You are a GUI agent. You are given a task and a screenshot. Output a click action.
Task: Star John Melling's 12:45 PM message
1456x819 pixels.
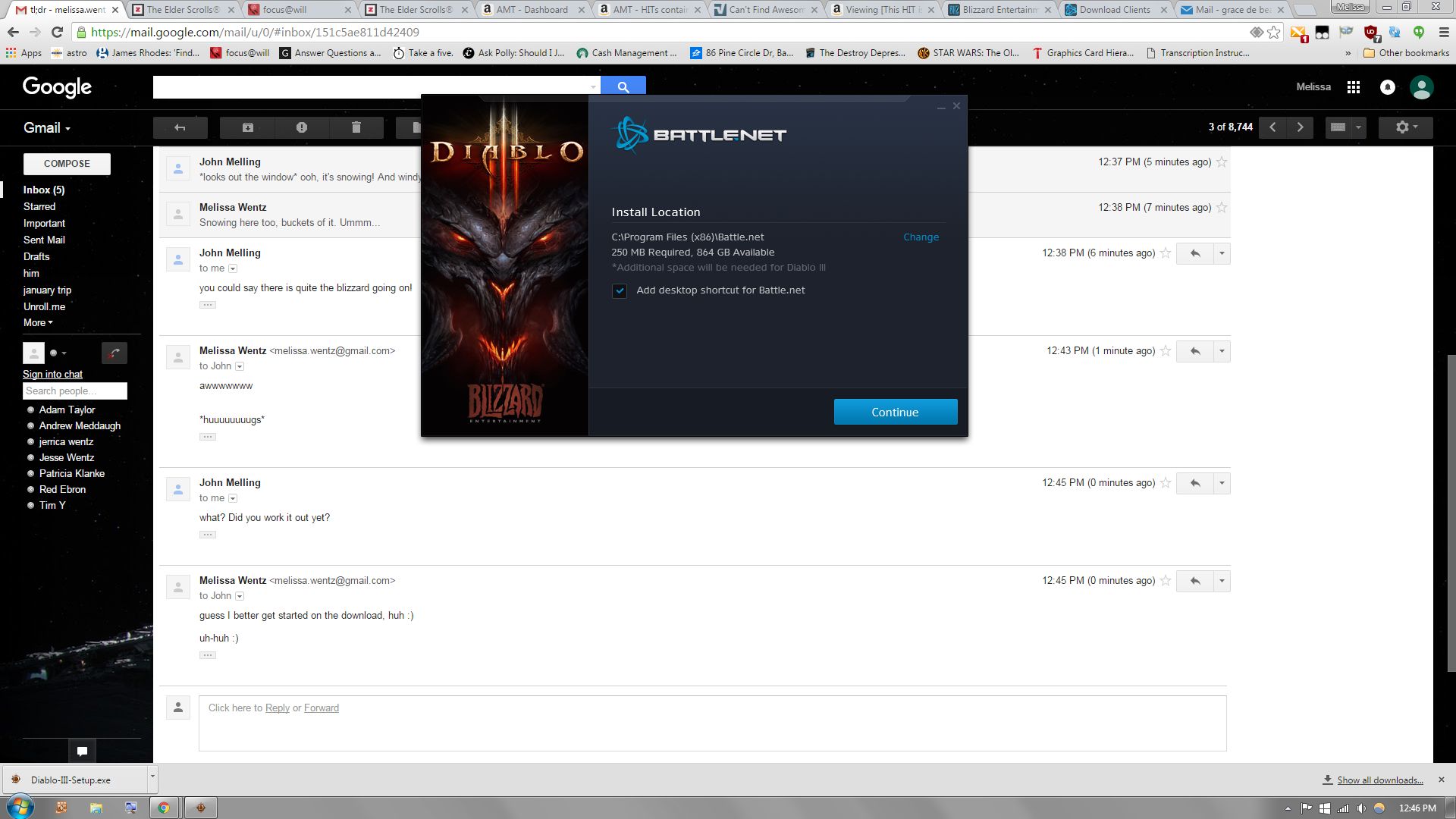tap(1166, 483)
